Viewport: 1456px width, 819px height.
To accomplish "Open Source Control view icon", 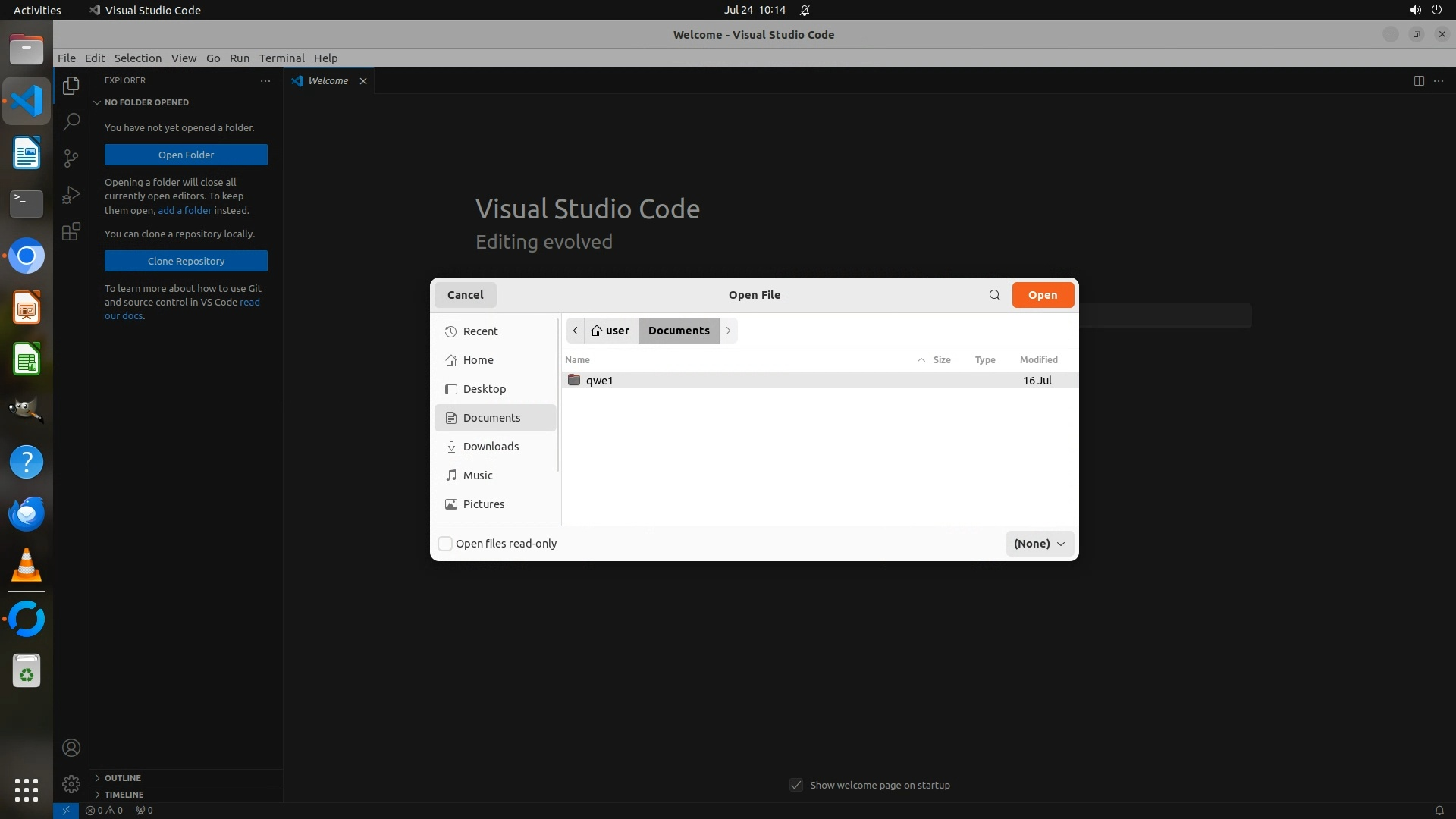I will click(x=71, y=158).
